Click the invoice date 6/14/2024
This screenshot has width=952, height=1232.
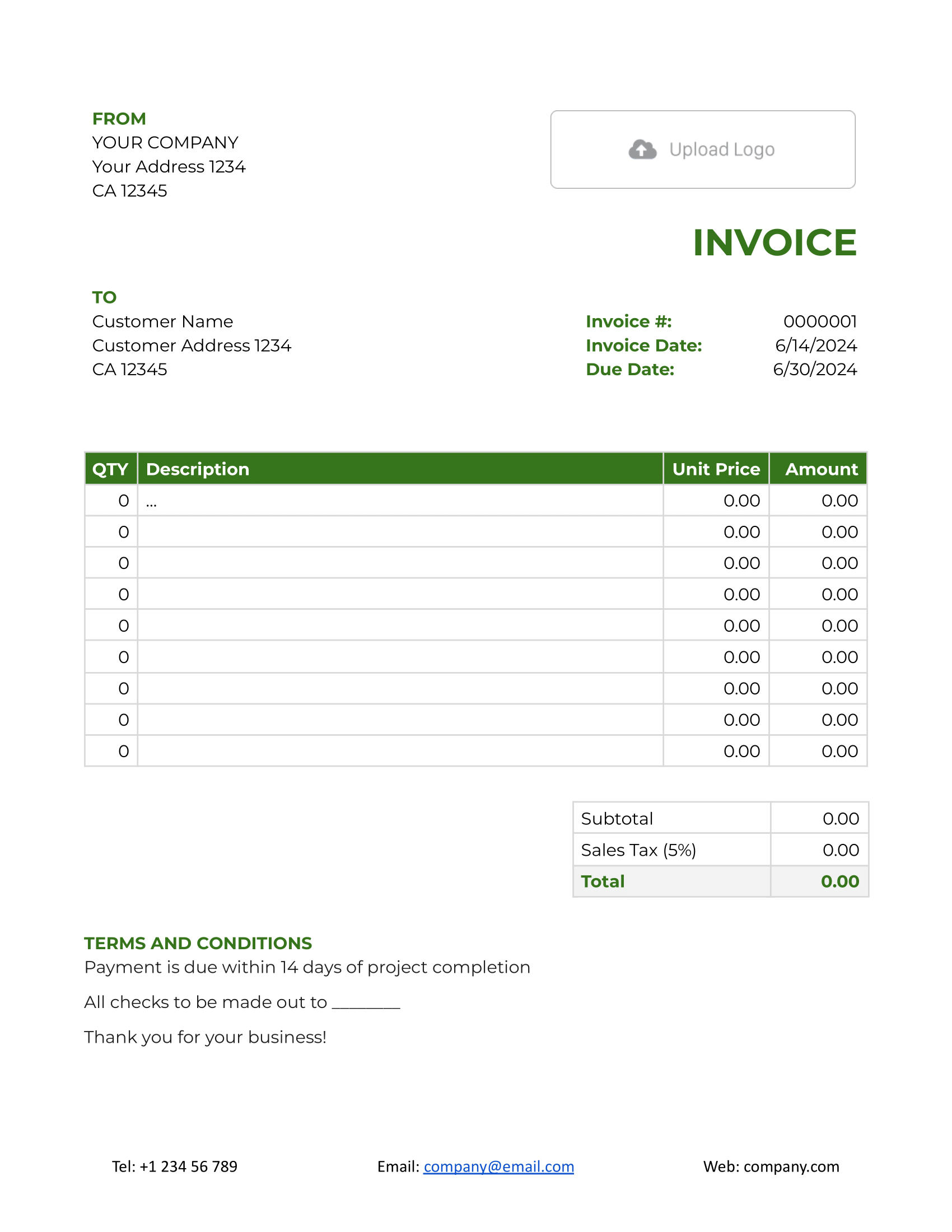pyautogui.click(x=816, y=345)
